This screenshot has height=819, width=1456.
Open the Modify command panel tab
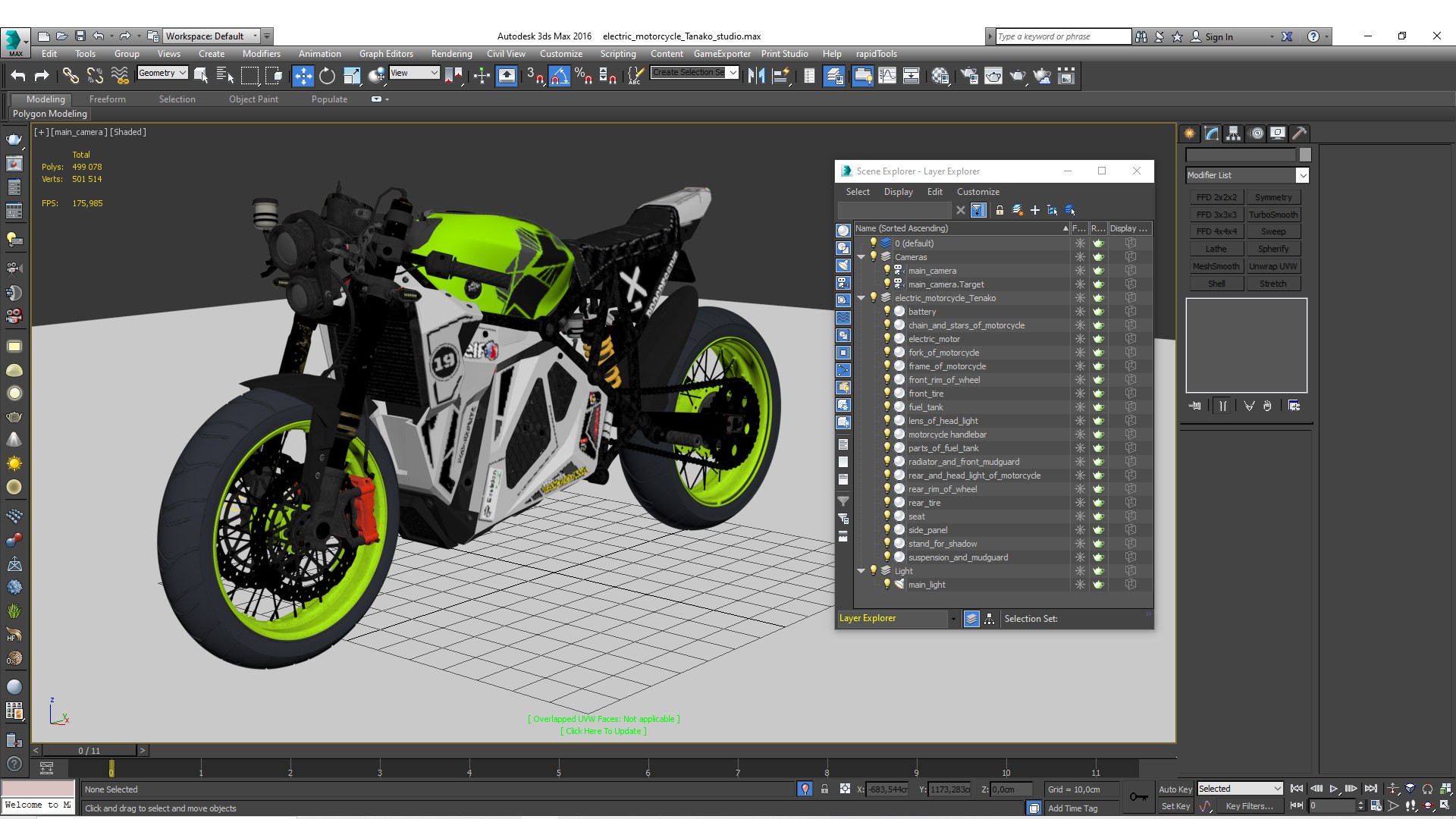[x=1212, y=133]
